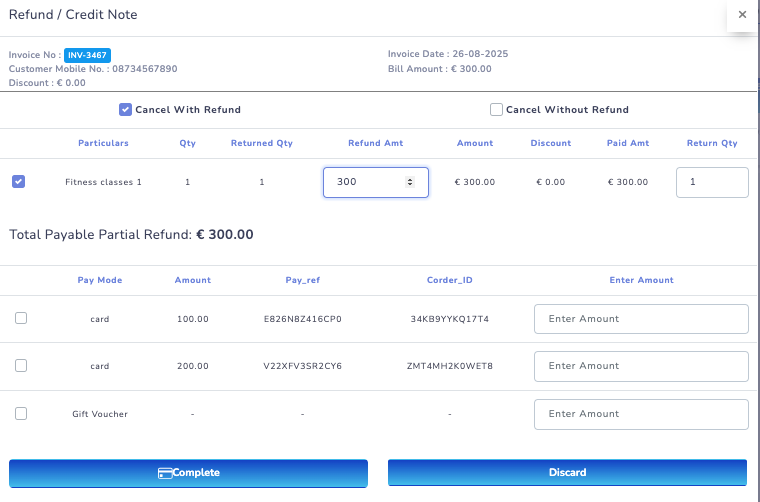Screen dimensions: 760x502
Task: Click the Pay Mode column header
Action: [x=100, y=280]
